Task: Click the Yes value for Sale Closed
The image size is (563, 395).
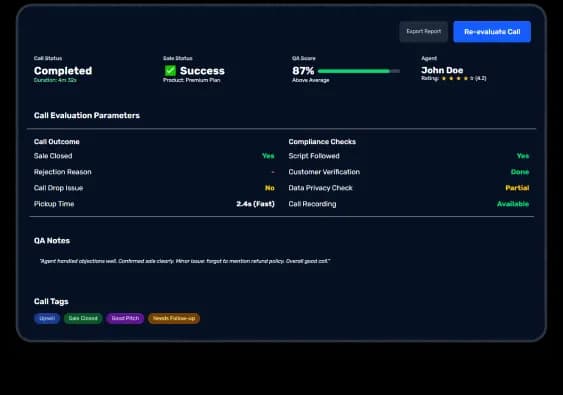Action: 268,156
